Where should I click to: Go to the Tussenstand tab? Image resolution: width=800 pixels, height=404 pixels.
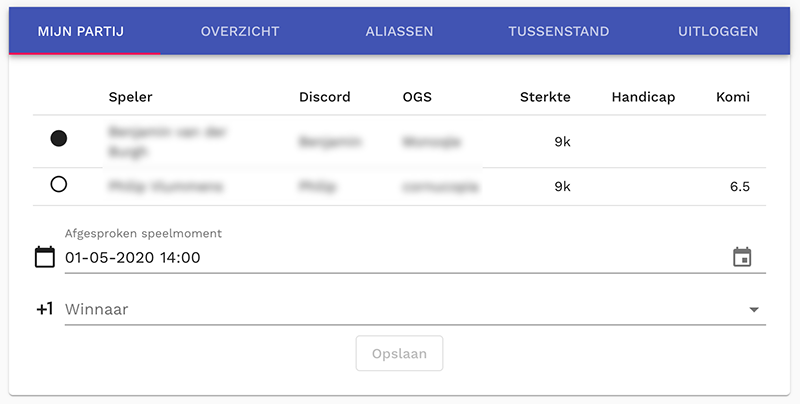tap(558, 31)
